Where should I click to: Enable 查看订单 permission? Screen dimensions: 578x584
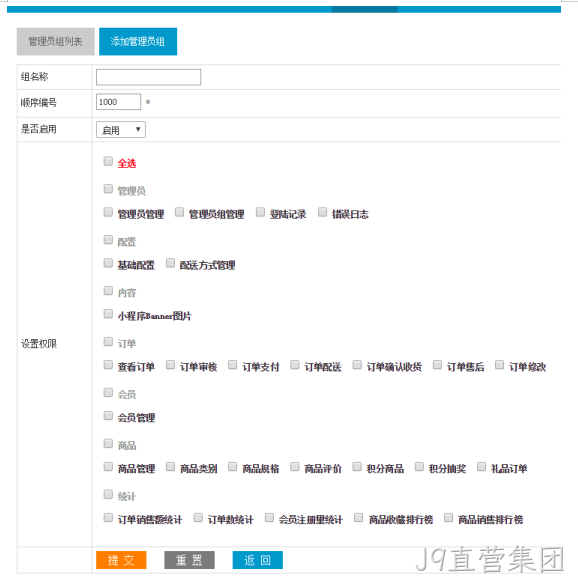coord(108,365)
